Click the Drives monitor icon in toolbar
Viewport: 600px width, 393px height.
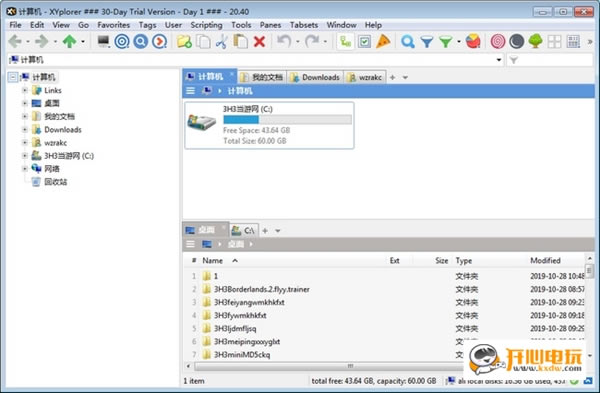point(103,41)
